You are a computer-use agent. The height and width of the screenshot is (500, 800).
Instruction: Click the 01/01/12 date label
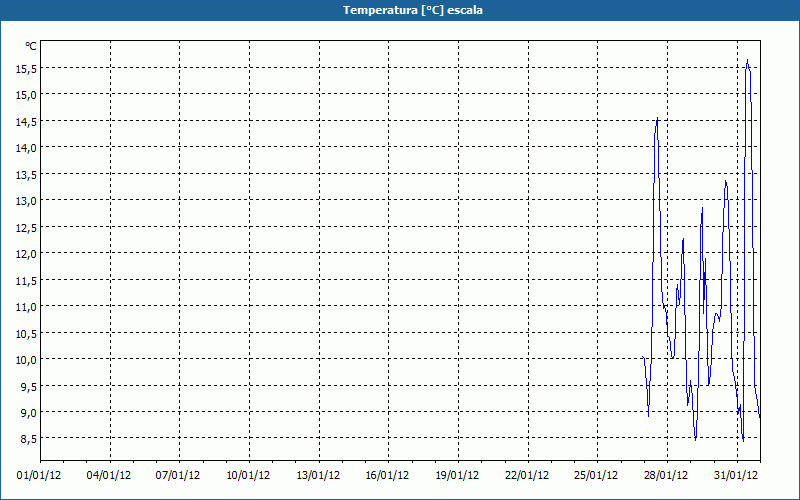click(39, 476)
